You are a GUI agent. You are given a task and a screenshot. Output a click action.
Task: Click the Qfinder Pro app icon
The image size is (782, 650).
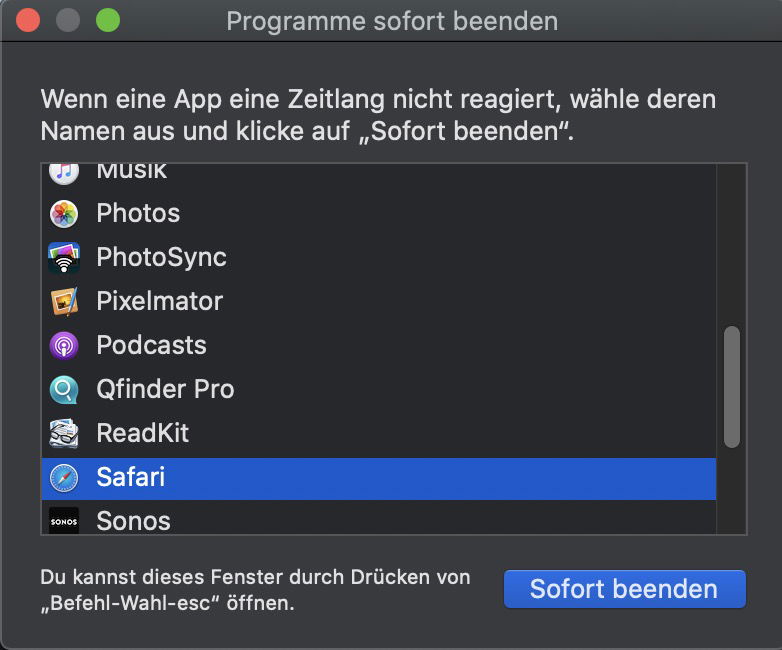(x=64, y=389)
